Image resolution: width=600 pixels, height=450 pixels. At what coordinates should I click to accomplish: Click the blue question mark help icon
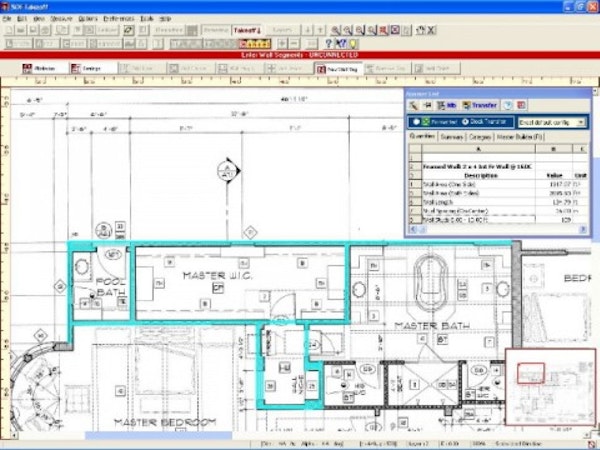click(x=328, y=43)
